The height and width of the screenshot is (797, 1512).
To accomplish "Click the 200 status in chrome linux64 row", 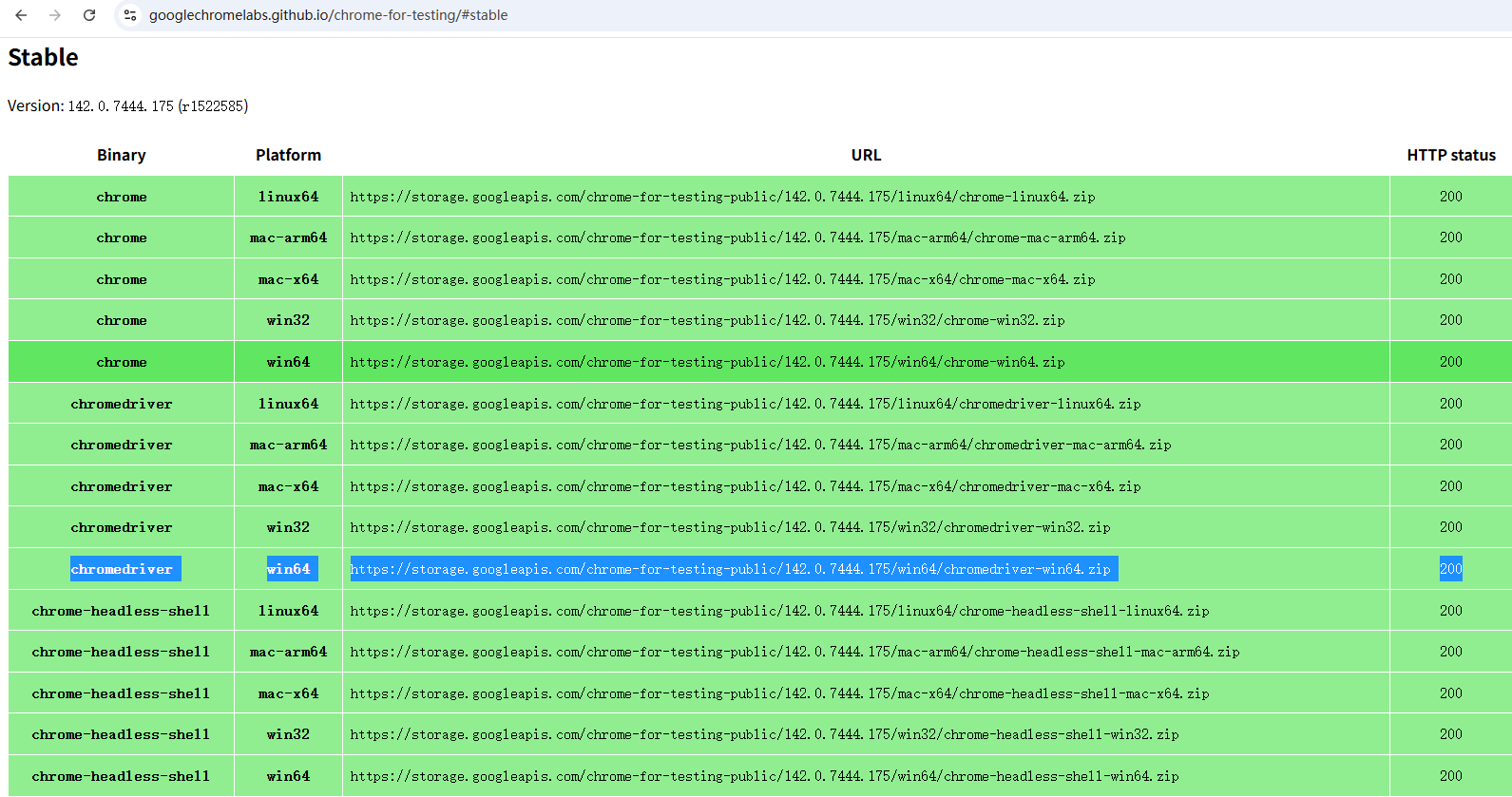I will (1451, 197).
